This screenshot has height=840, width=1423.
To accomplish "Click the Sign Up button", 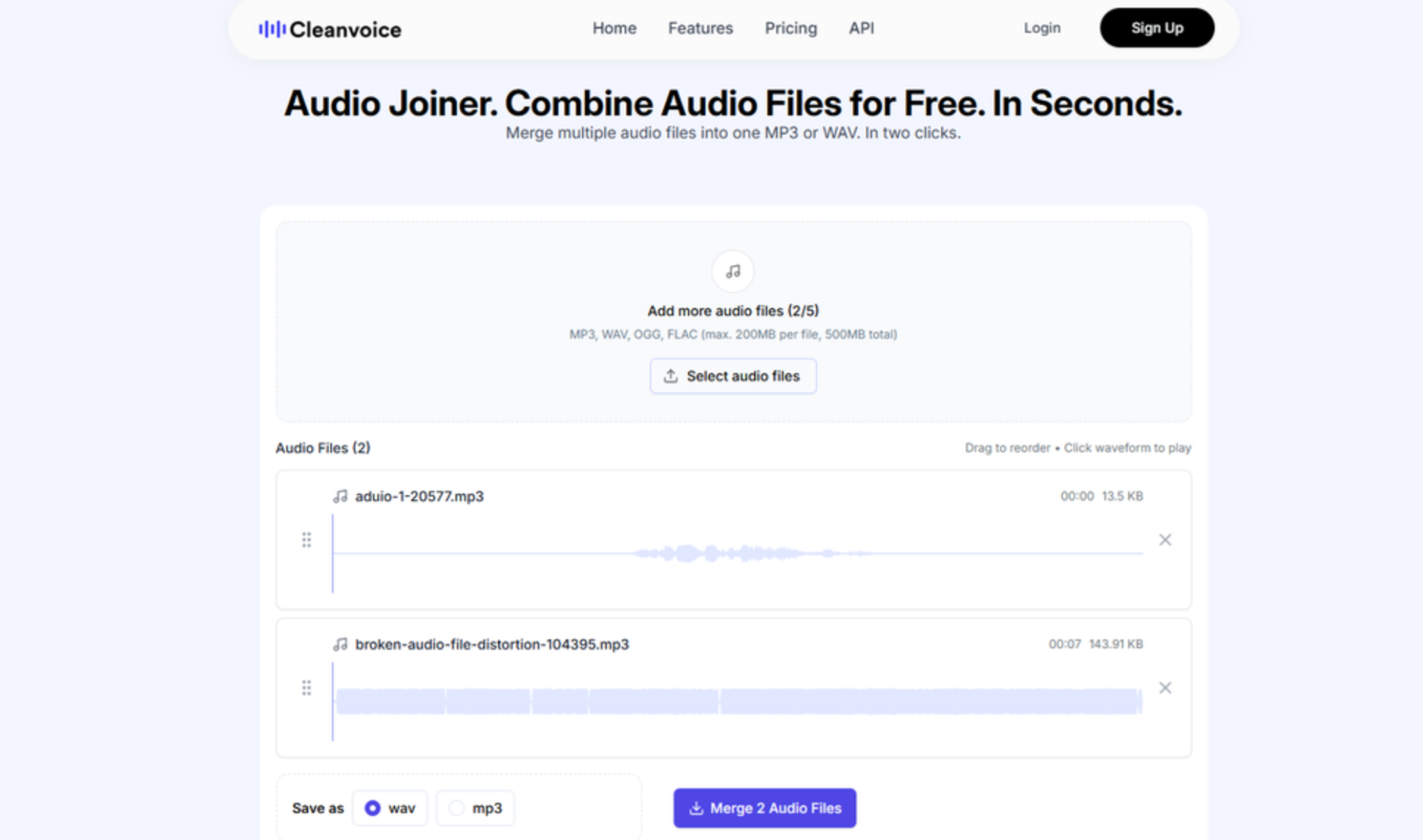I will click(1156, 28).
